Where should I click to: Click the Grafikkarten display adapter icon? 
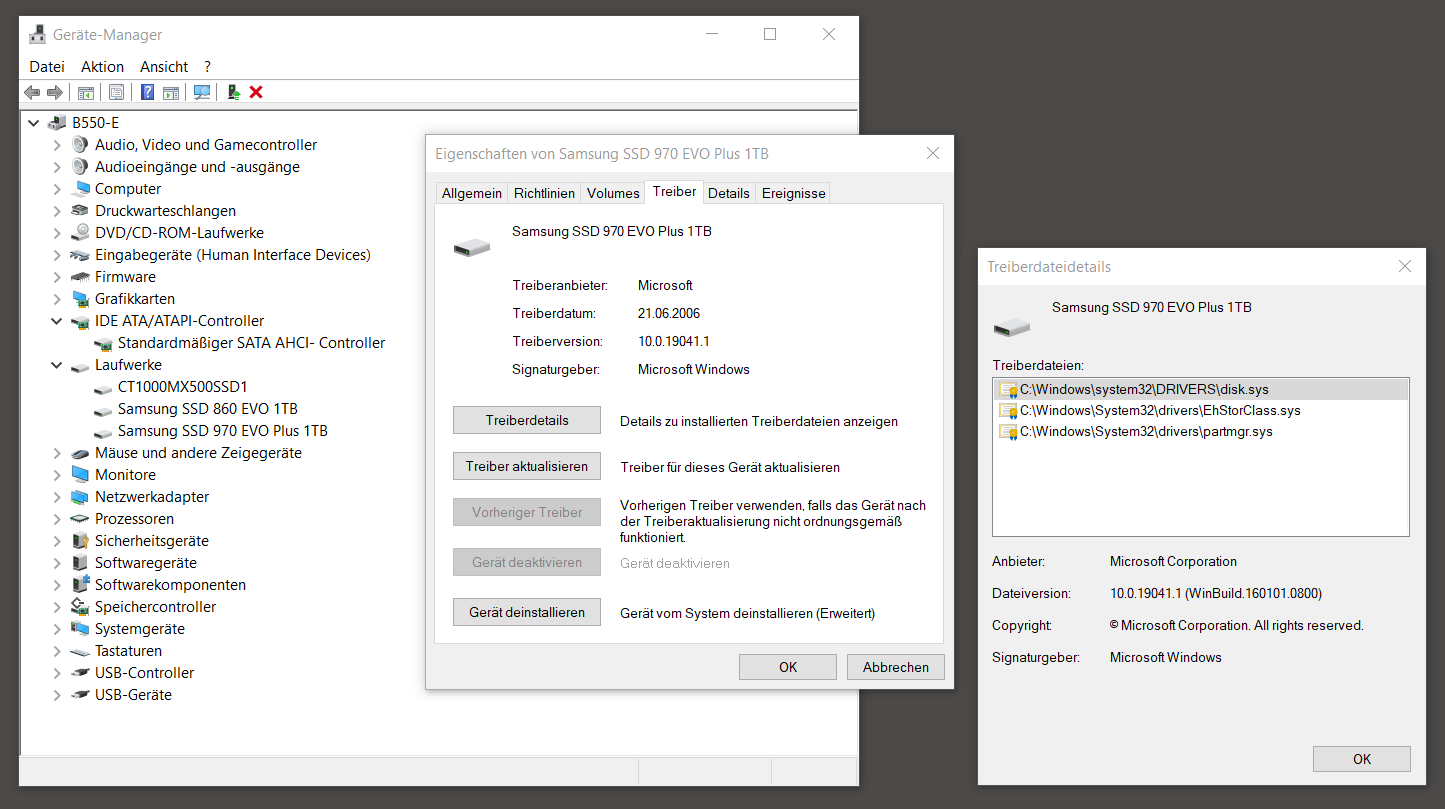[80, 299]
